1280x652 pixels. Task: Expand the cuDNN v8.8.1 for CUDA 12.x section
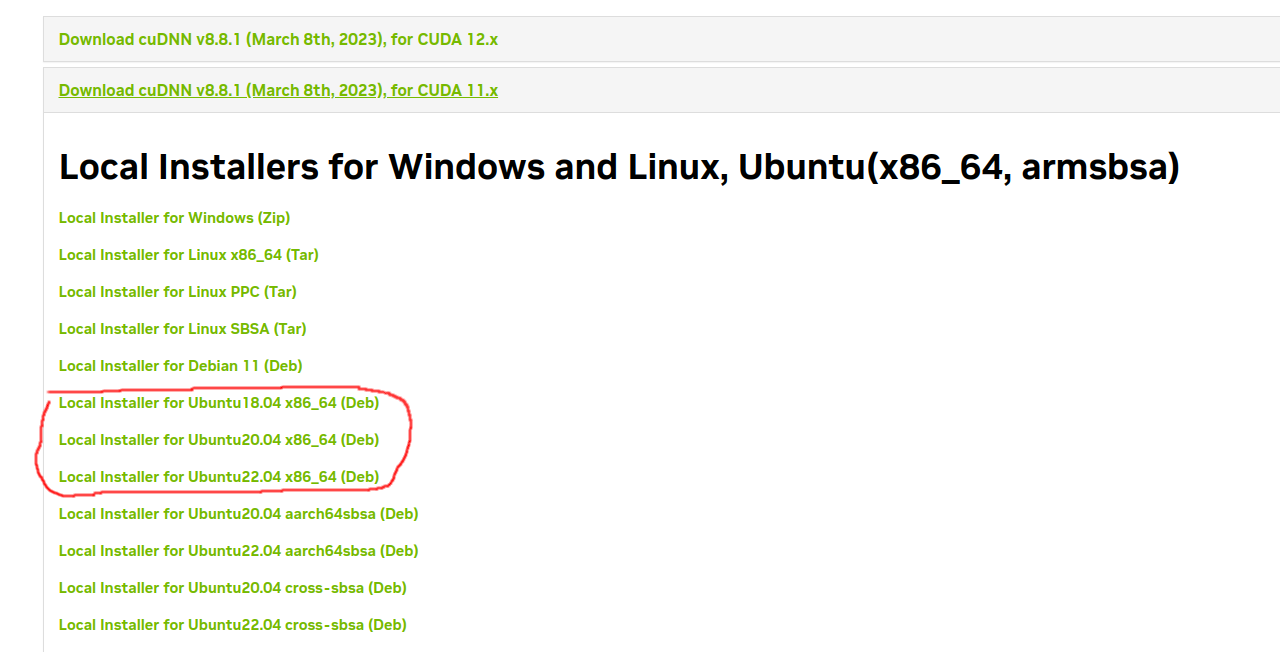pos(278,39)
